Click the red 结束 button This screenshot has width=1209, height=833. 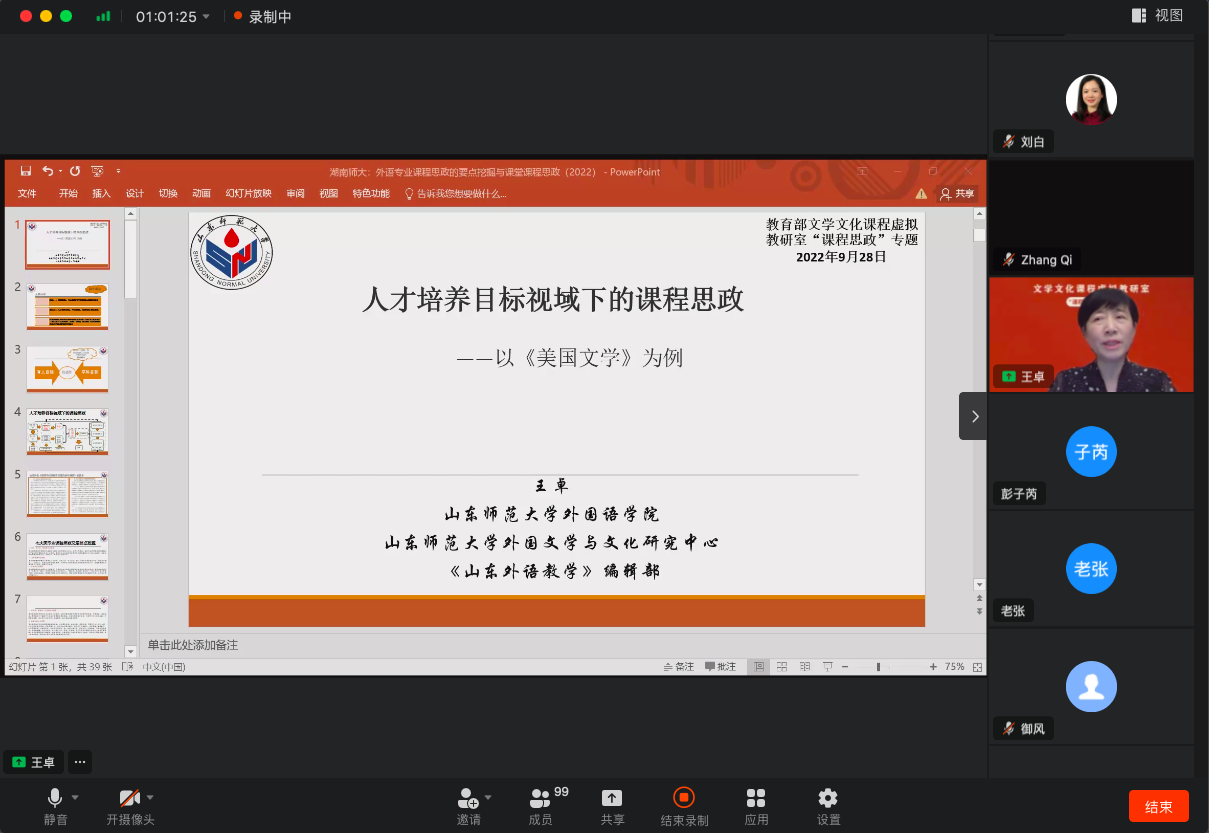point(1158,806)
